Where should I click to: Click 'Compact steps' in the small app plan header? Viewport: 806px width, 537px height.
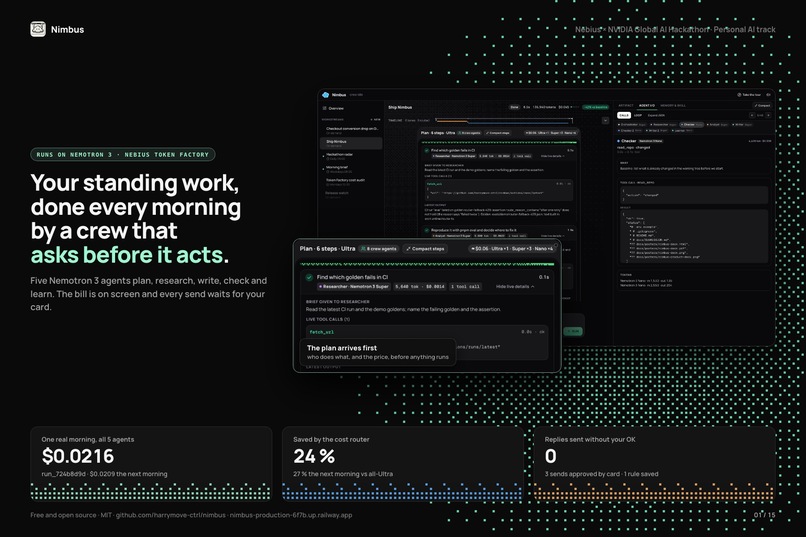click(498, 133)
